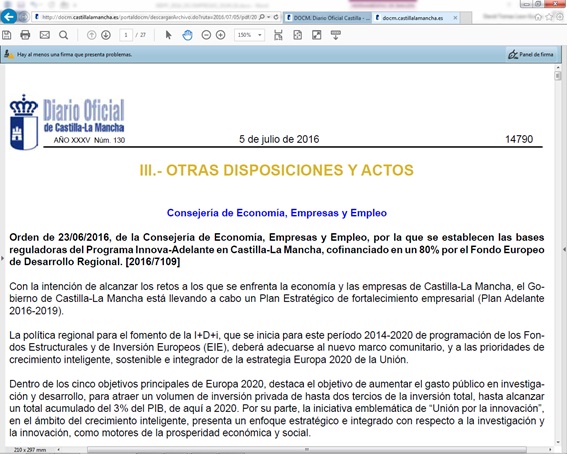Zoom in with the plus button

coord(221,35)
